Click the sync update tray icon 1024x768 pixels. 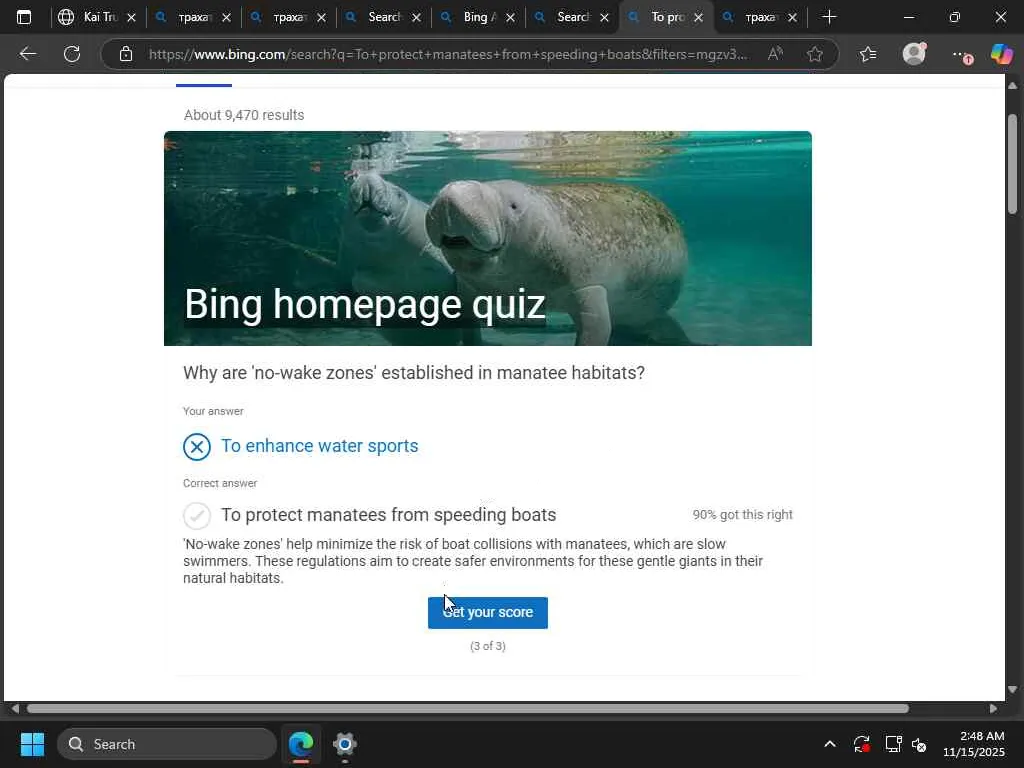click(861, 744)
